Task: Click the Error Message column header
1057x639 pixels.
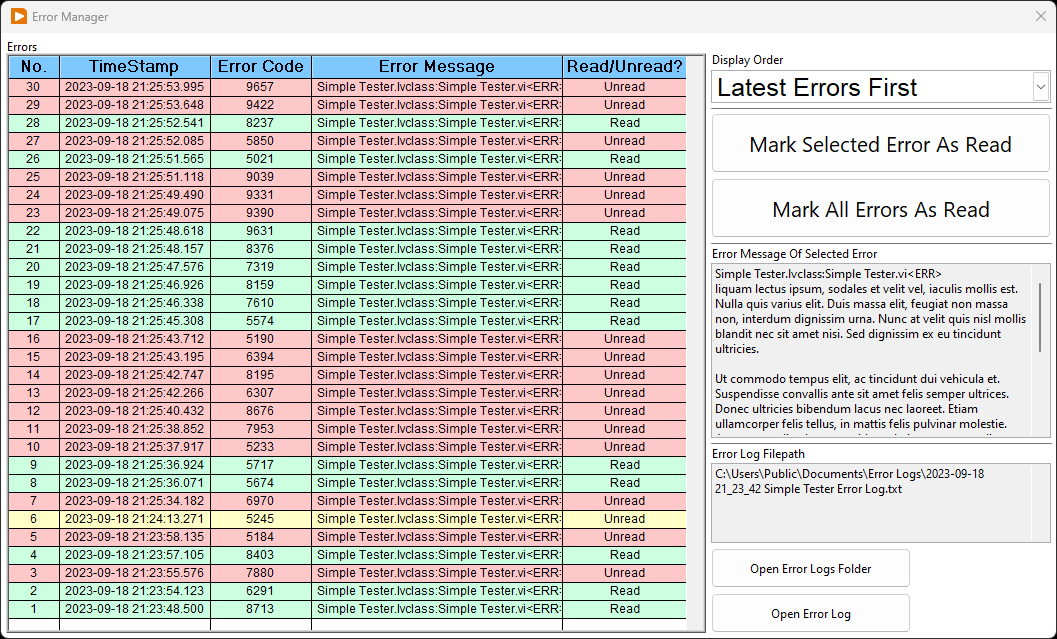Action: (437, 67)
